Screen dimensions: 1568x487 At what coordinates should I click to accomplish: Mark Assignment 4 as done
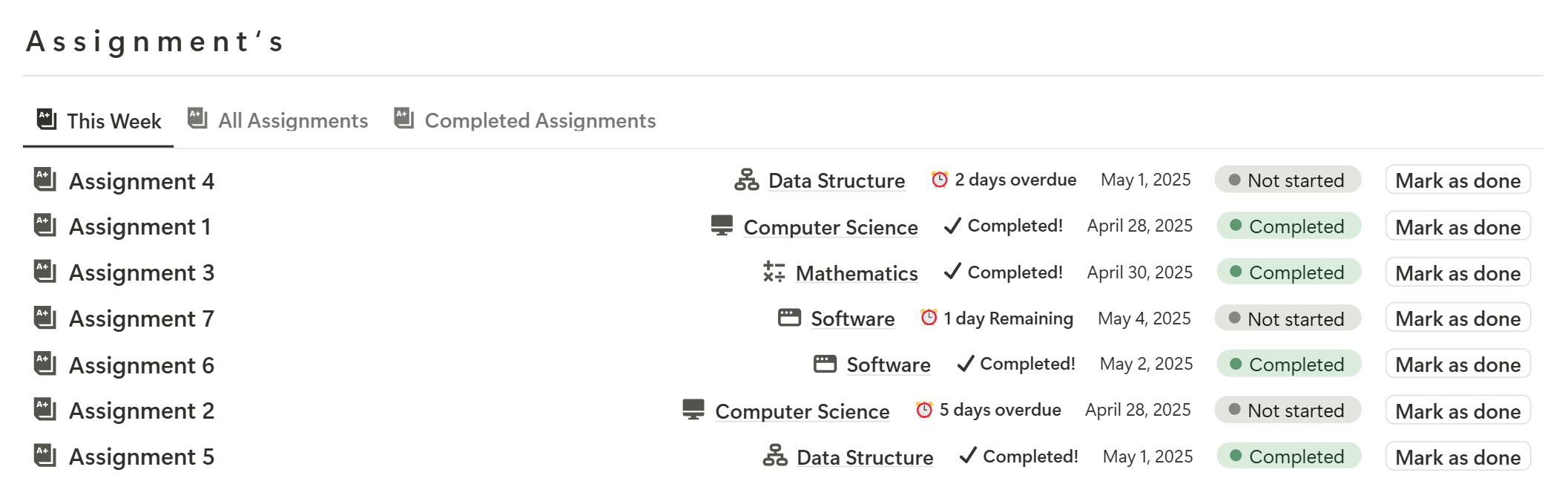coord(1458,180)
